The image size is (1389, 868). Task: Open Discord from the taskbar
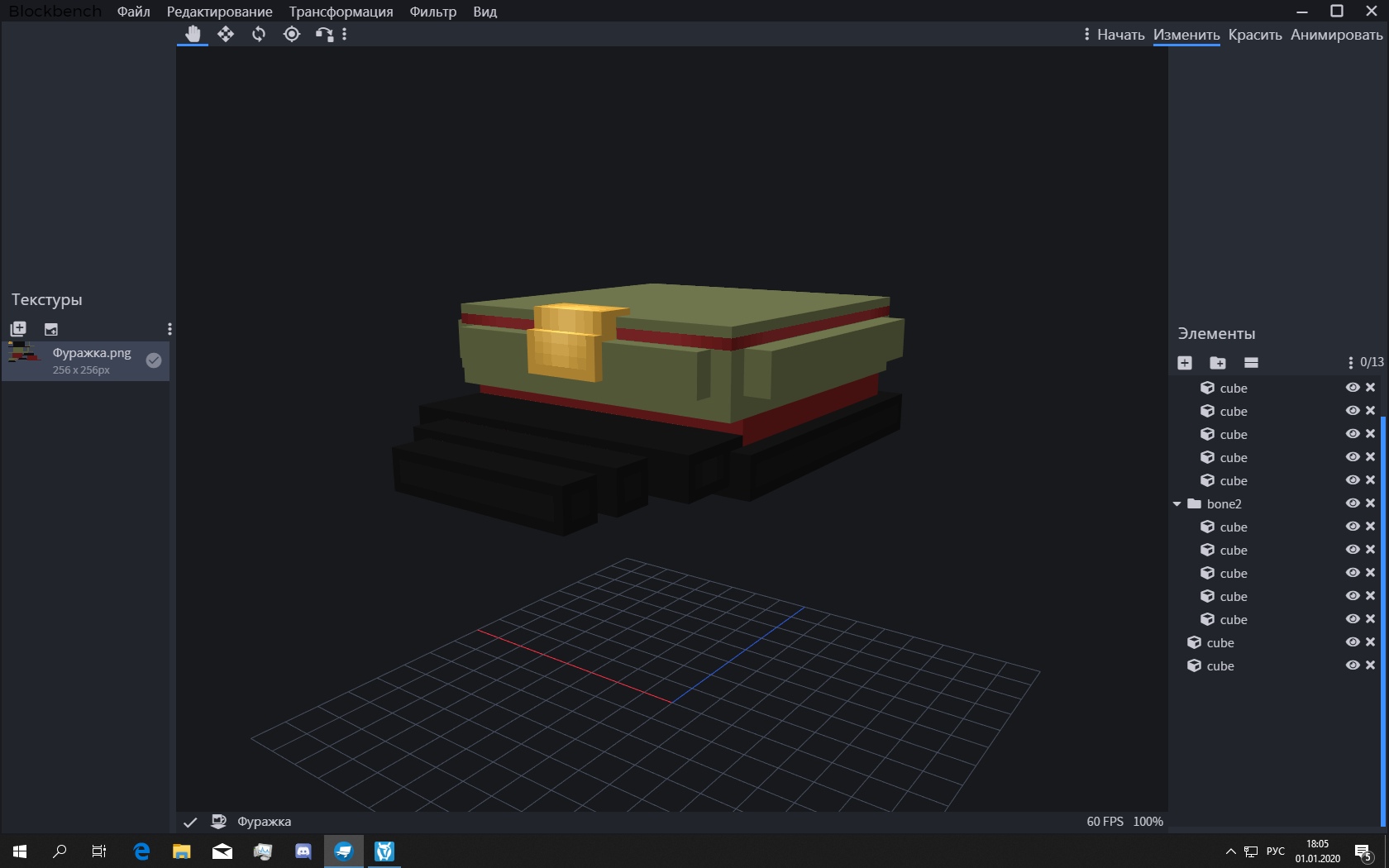pos(303,851)
